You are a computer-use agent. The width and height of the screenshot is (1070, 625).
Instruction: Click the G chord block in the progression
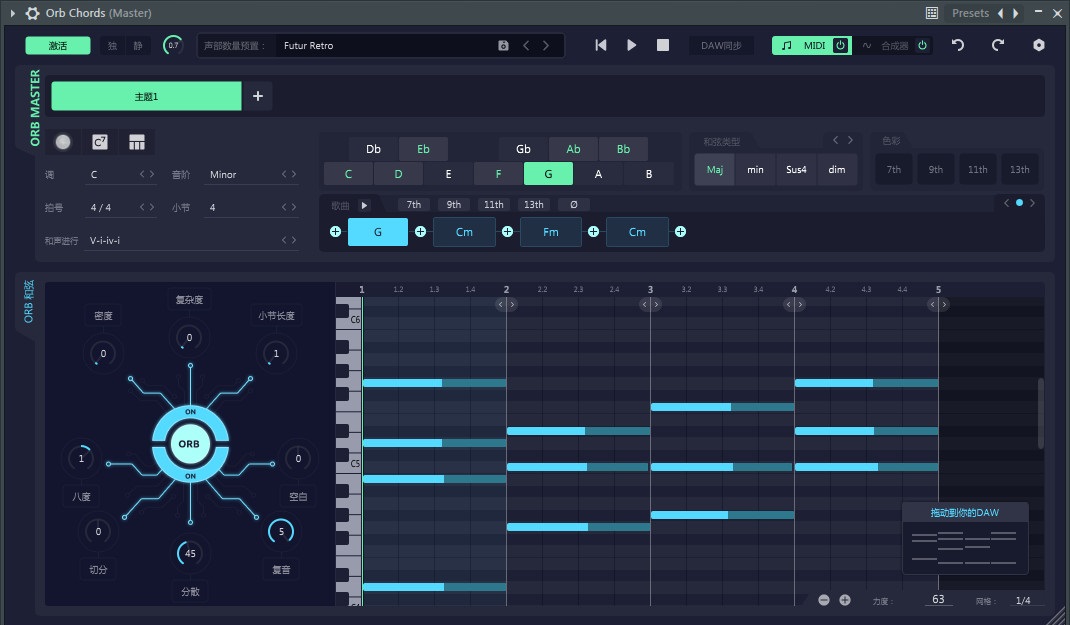(377, 231)
